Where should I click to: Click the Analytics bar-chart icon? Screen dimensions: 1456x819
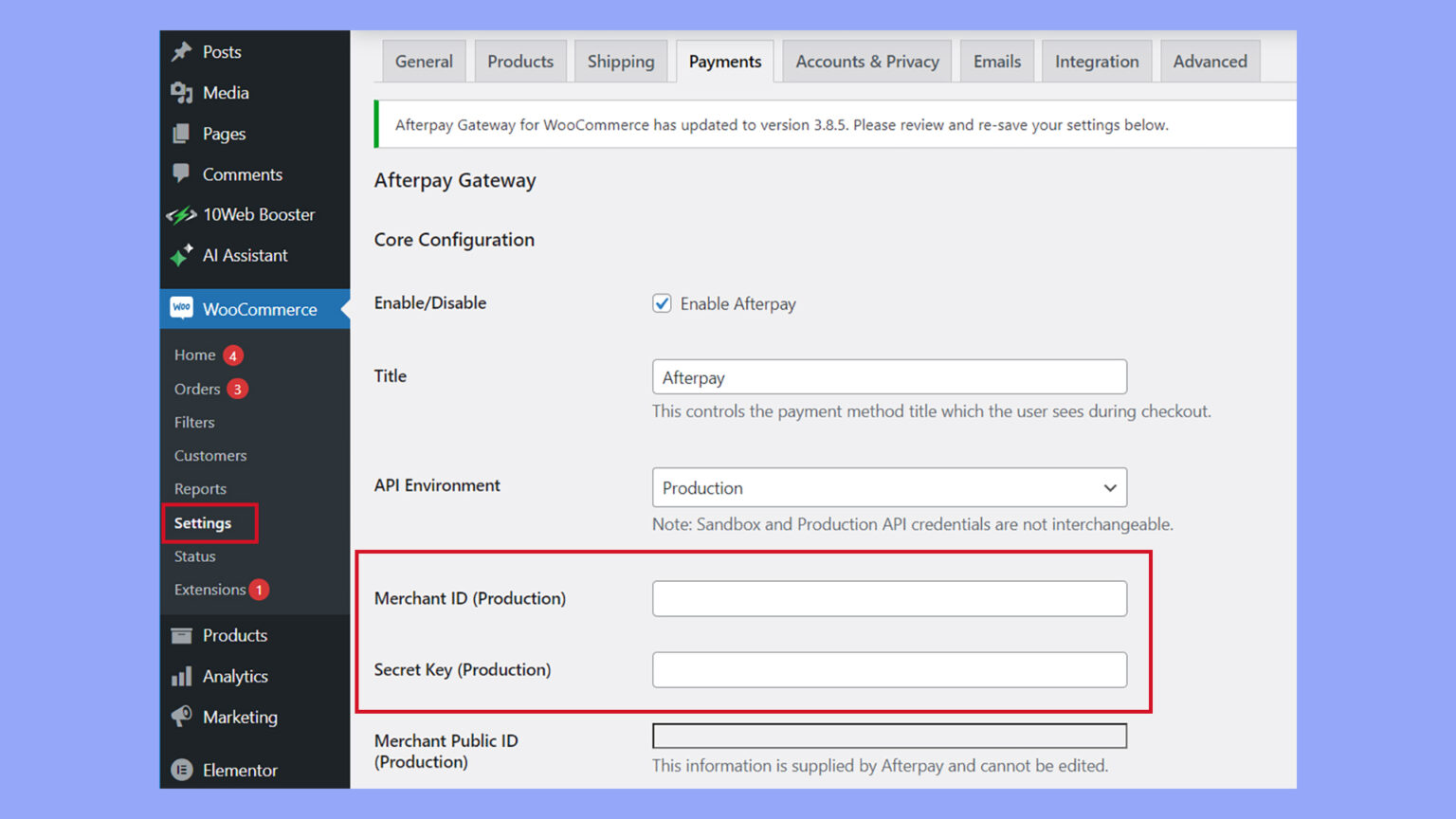pyautogui.click(x=182, y=676)
